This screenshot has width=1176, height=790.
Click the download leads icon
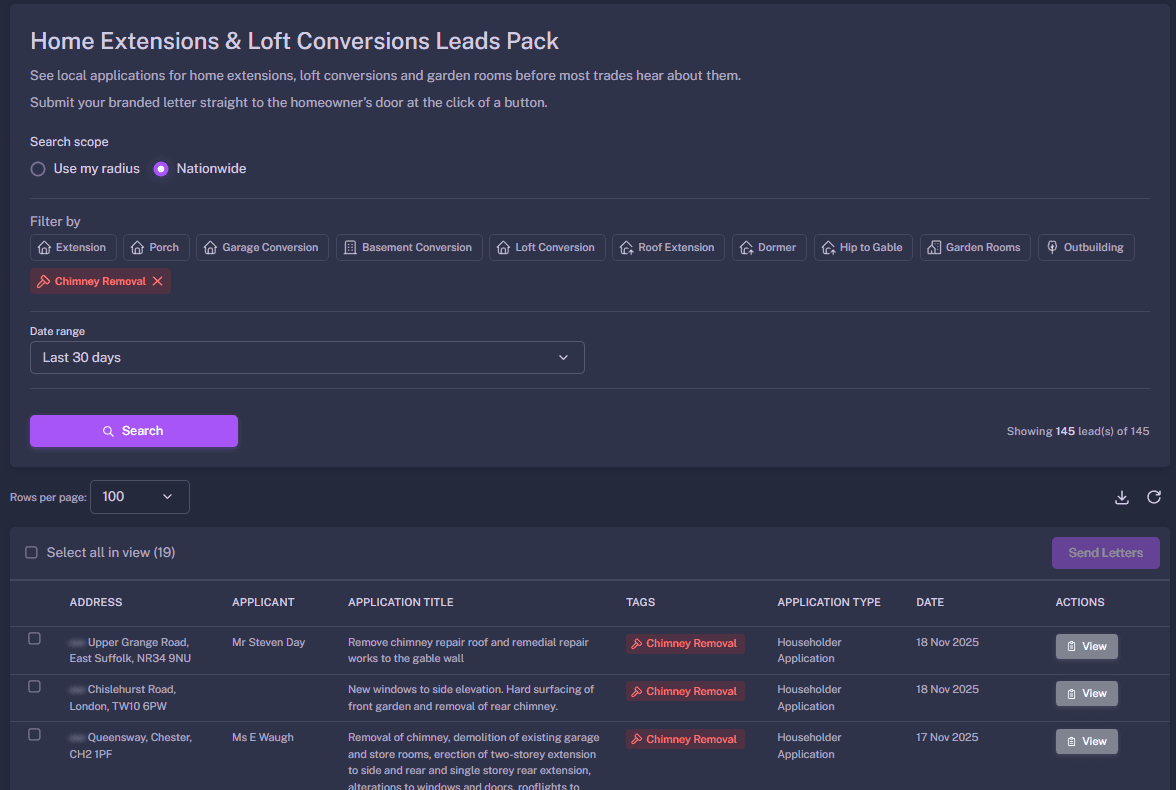click(1122, 497)
